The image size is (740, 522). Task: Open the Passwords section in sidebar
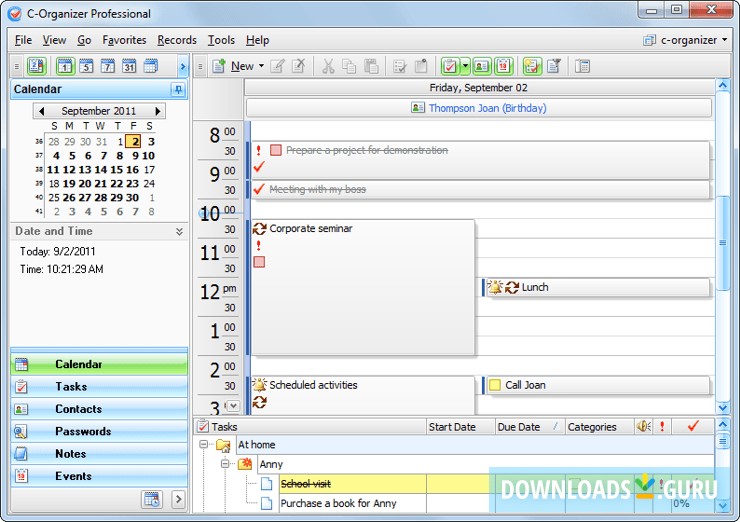(99, 431)
